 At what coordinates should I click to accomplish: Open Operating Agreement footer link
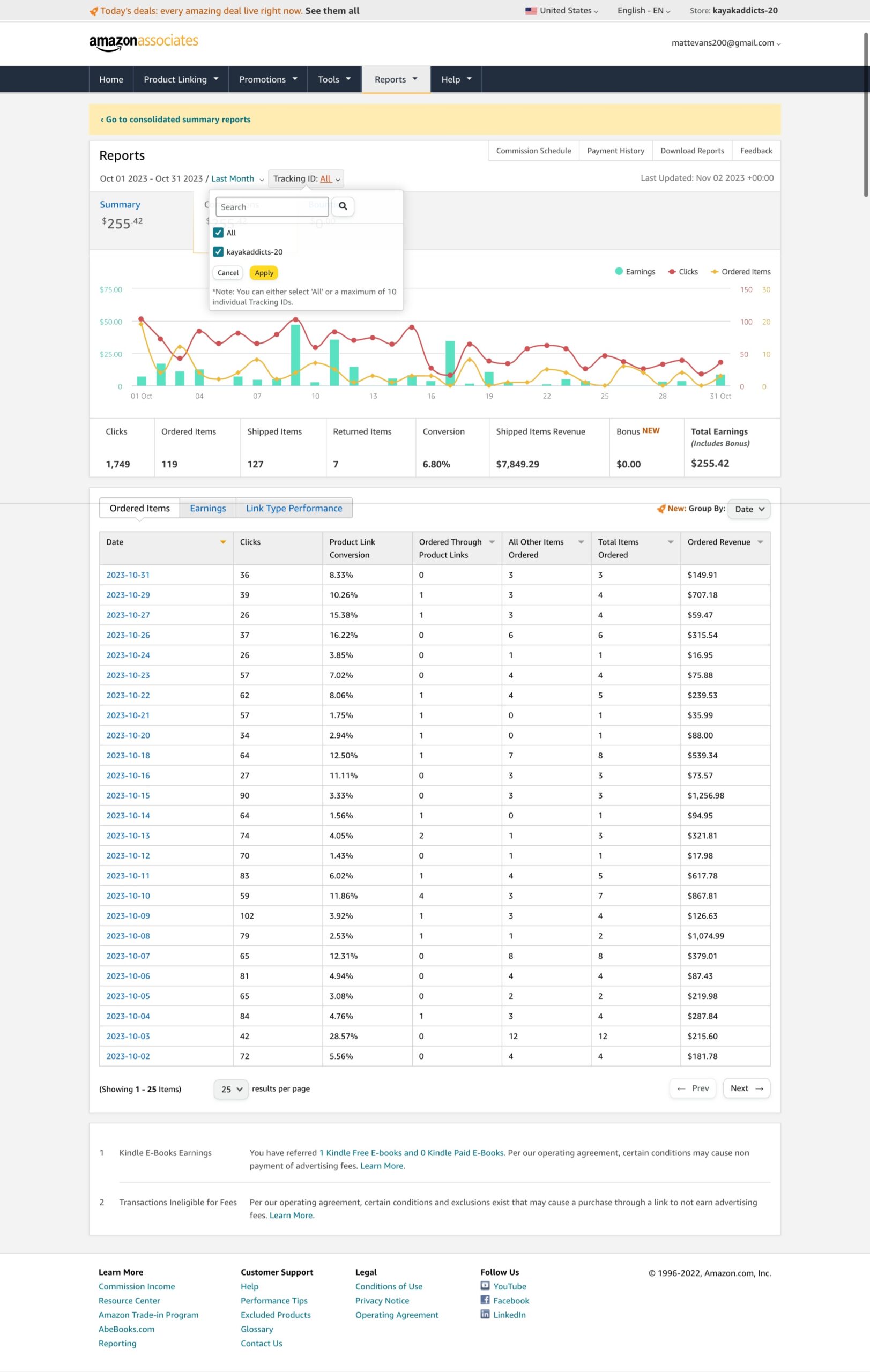click(x=397, y=1315)
